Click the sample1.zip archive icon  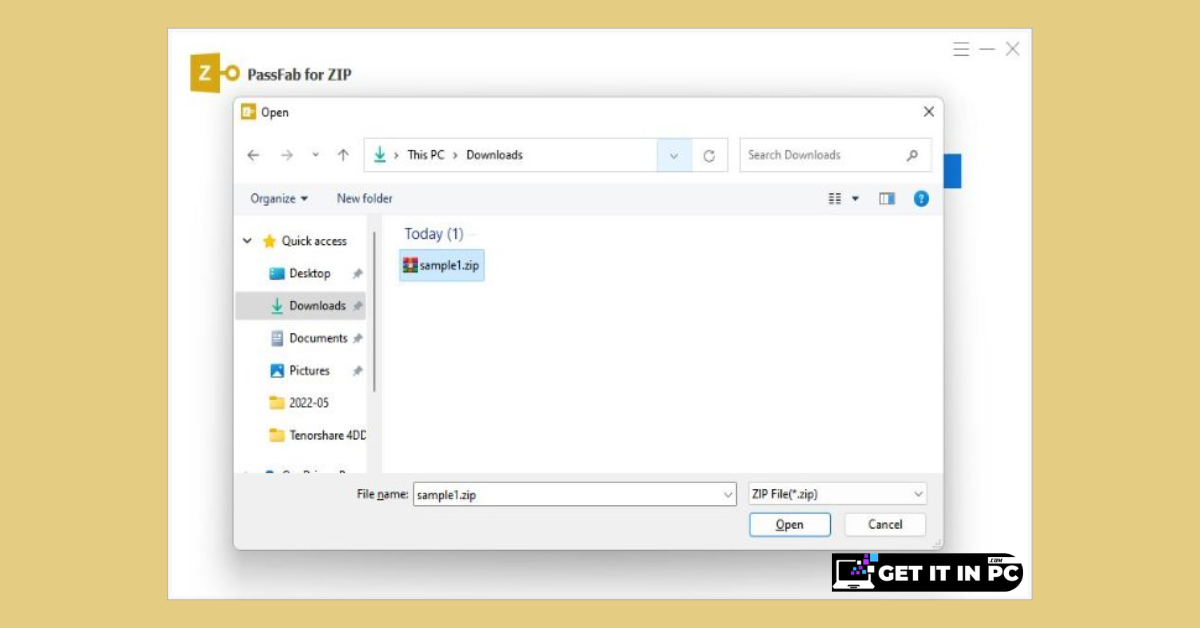point(410,266)
